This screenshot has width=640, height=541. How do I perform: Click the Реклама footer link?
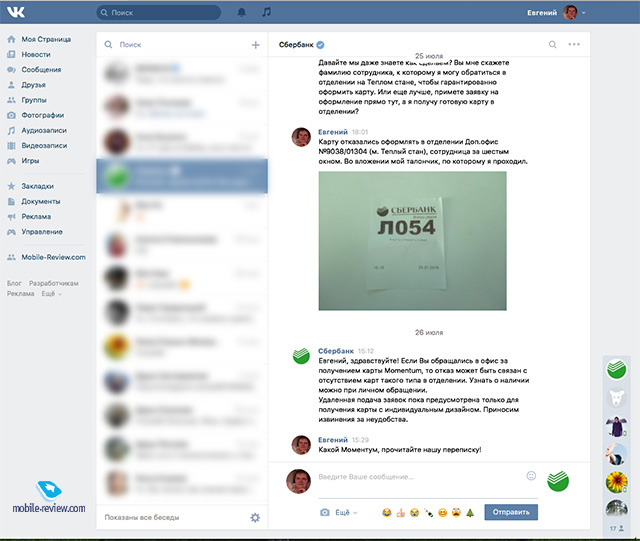pyautogui.click(x=20, y=294)
